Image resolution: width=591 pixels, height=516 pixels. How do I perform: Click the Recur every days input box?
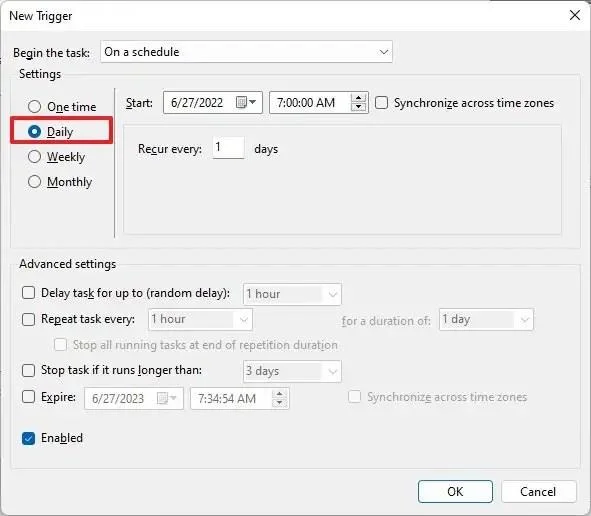click(228, 147)
